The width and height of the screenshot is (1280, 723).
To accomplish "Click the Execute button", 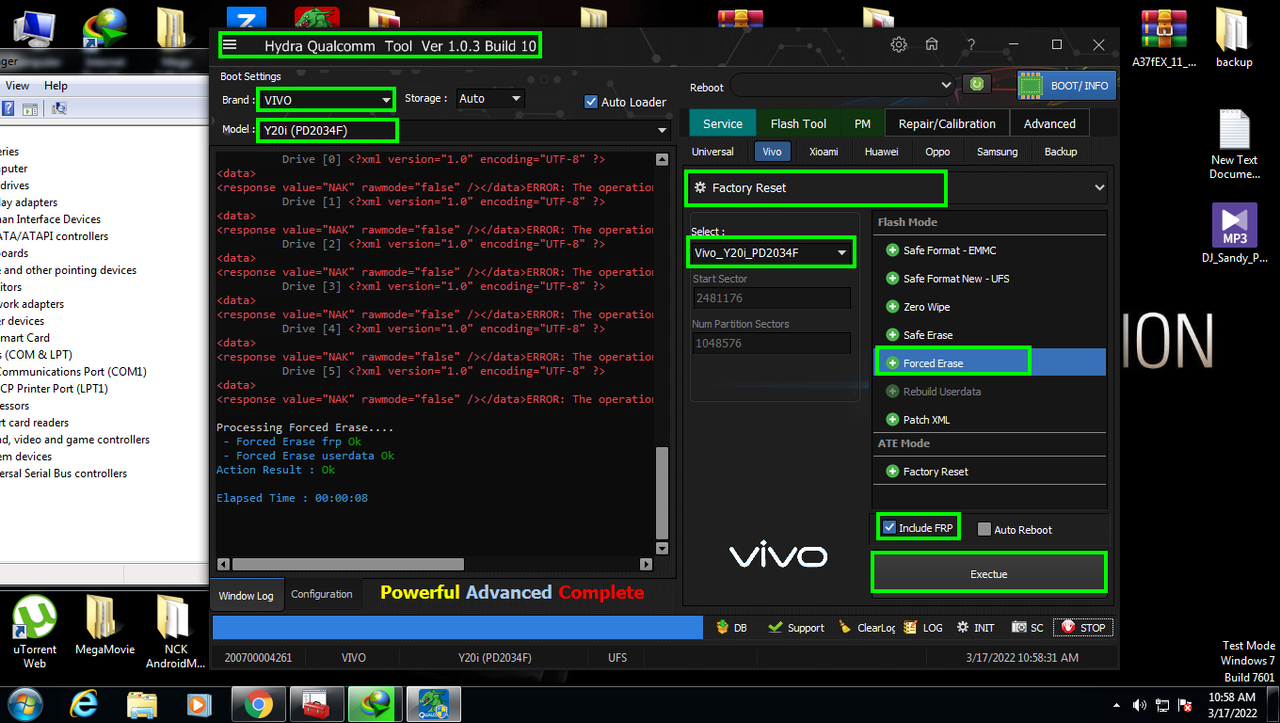I will pyautogui.click(x=989, y=574).
